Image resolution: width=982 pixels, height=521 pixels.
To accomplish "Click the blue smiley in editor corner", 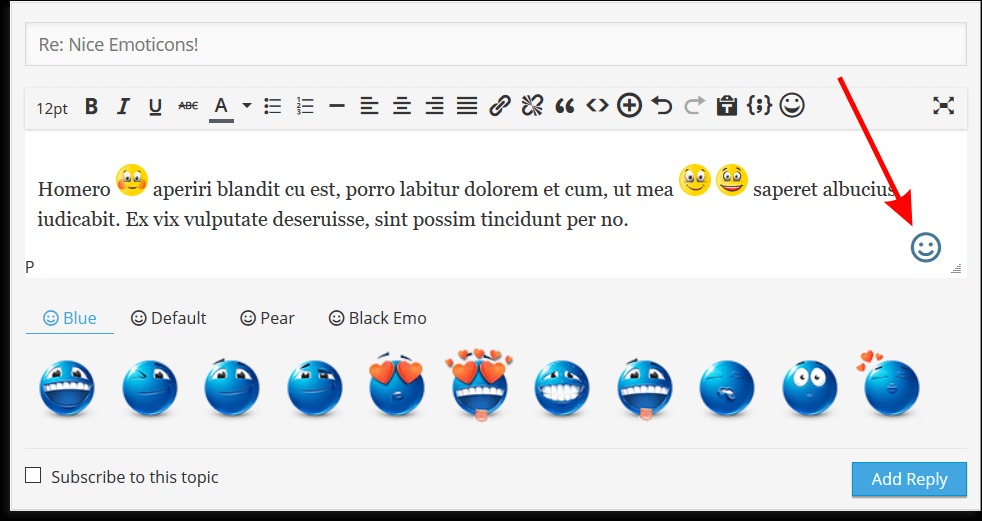I will click(926, 247).
